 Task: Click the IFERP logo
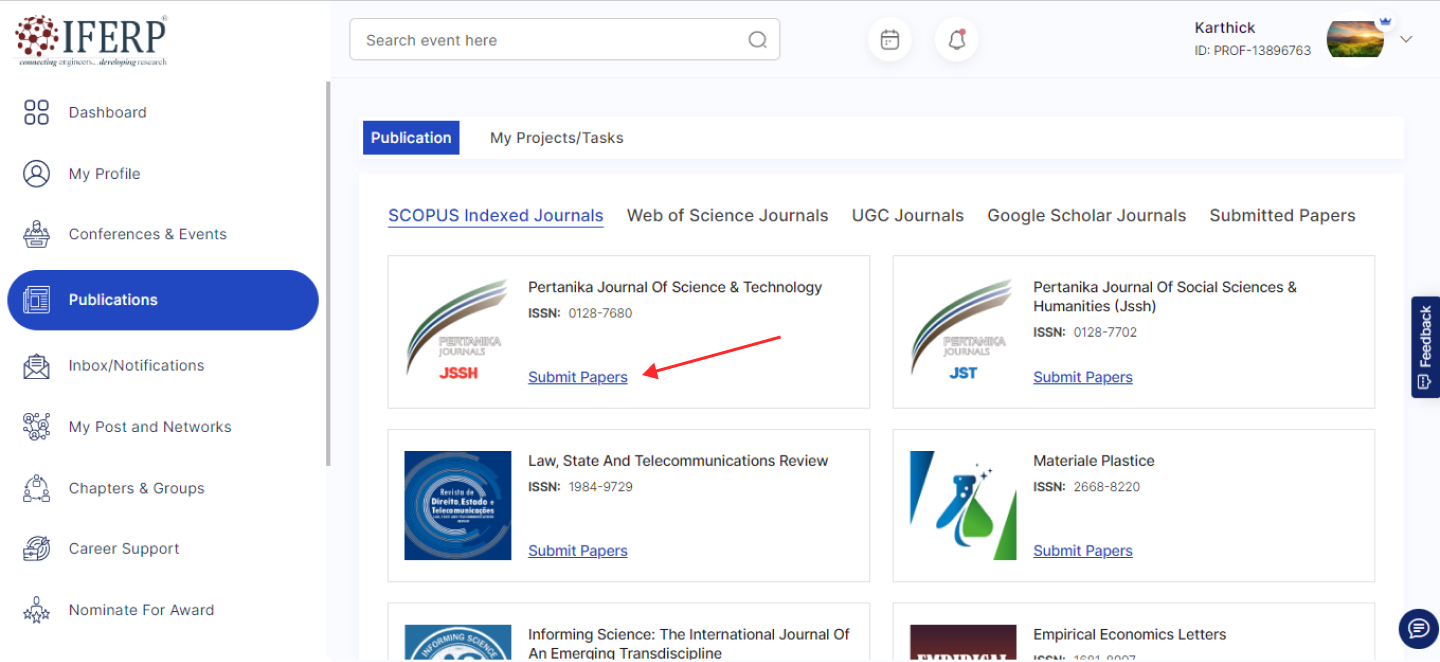pos(91,40)
